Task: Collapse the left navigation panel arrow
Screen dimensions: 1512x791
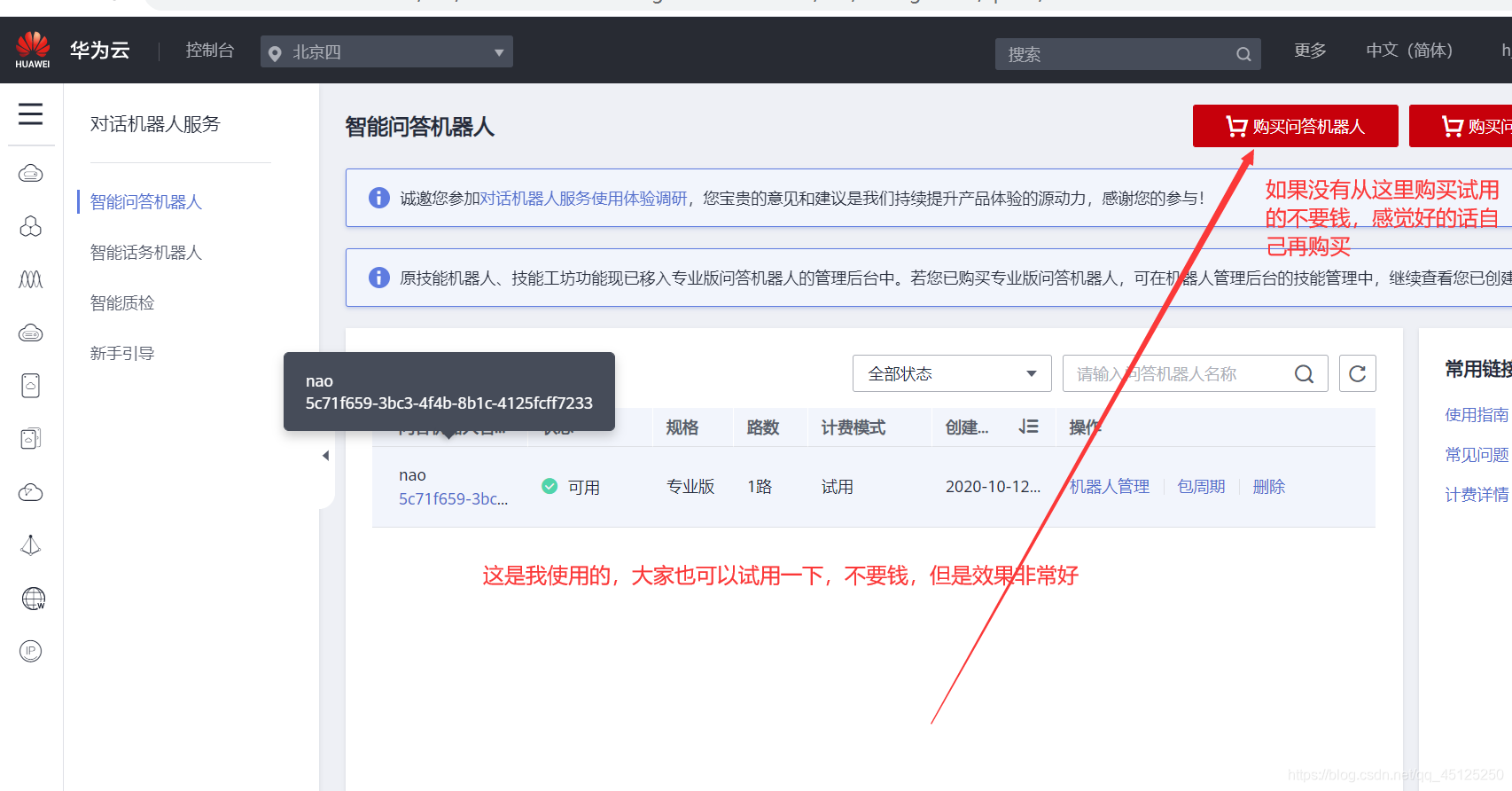Action: tap(325, 455)
